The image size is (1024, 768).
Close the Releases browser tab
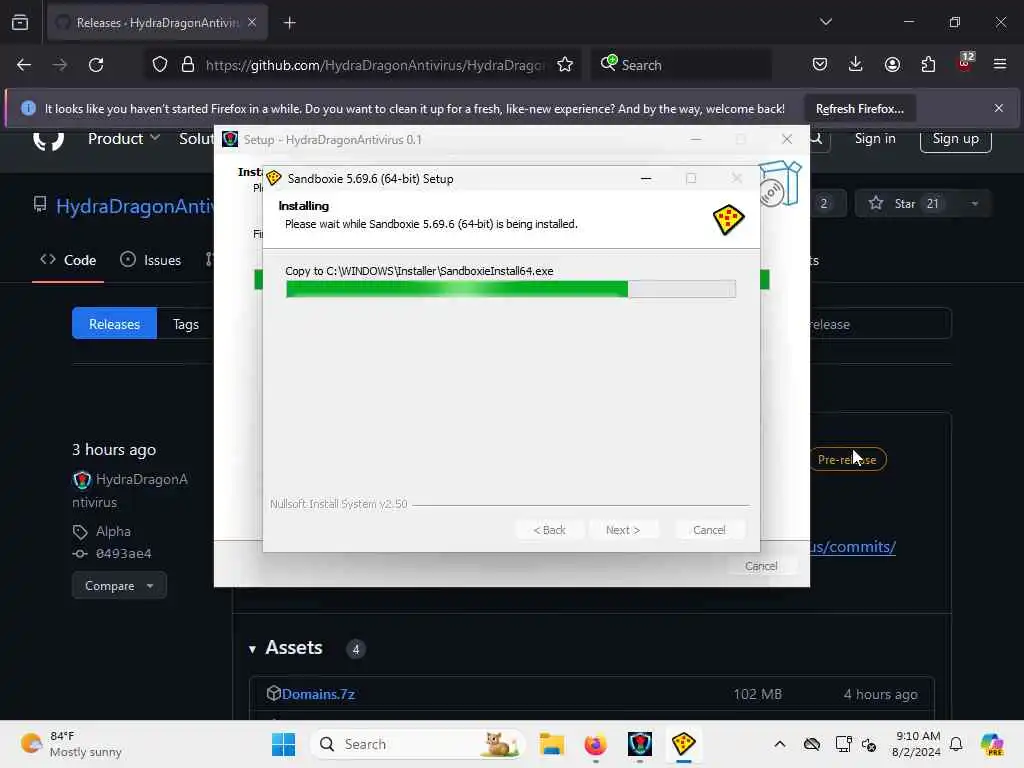[x=252, y=22]
